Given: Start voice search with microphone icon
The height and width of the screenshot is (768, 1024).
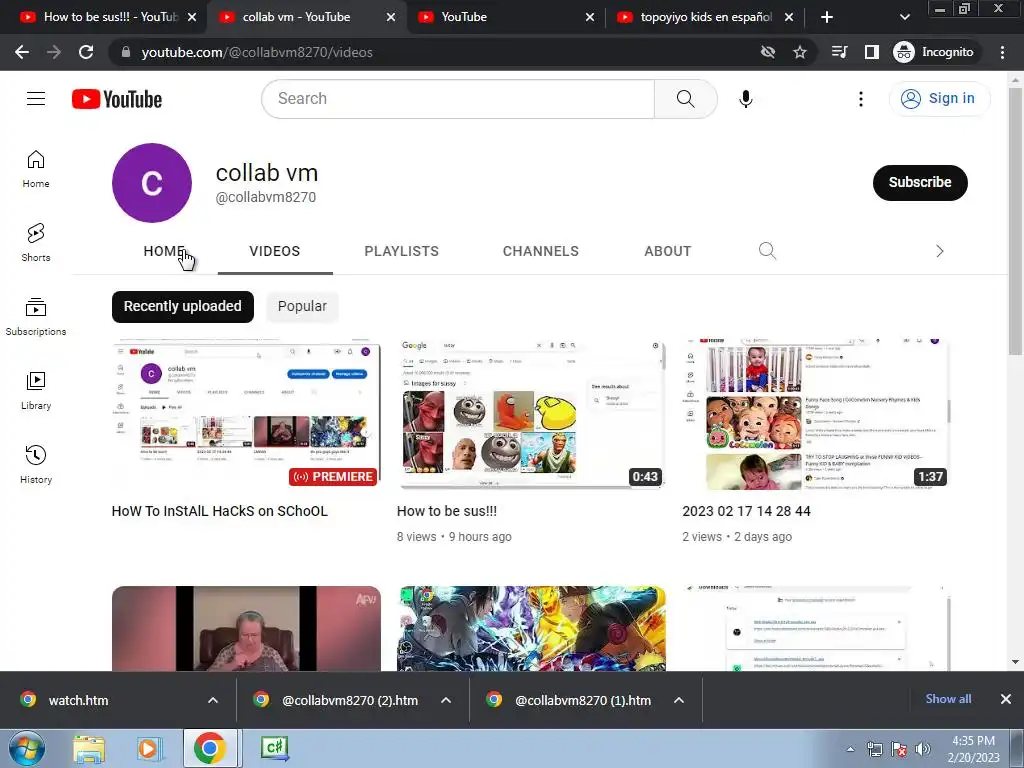Looking at the screenshot, I should pos(745,99).
